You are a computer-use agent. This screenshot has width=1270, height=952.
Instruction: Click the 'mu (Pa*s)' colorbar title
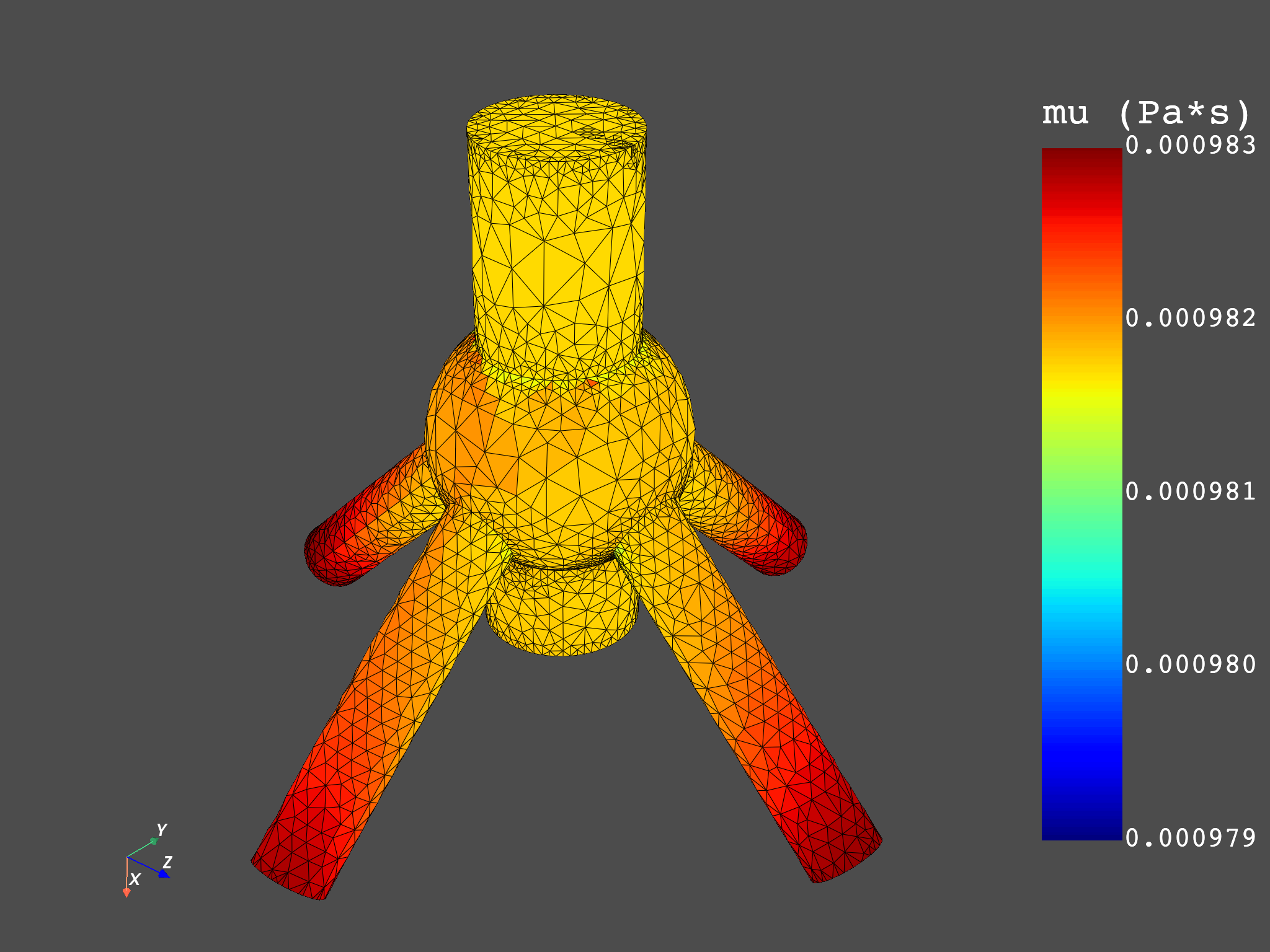pyautogui.click(x=1146, y=113)
